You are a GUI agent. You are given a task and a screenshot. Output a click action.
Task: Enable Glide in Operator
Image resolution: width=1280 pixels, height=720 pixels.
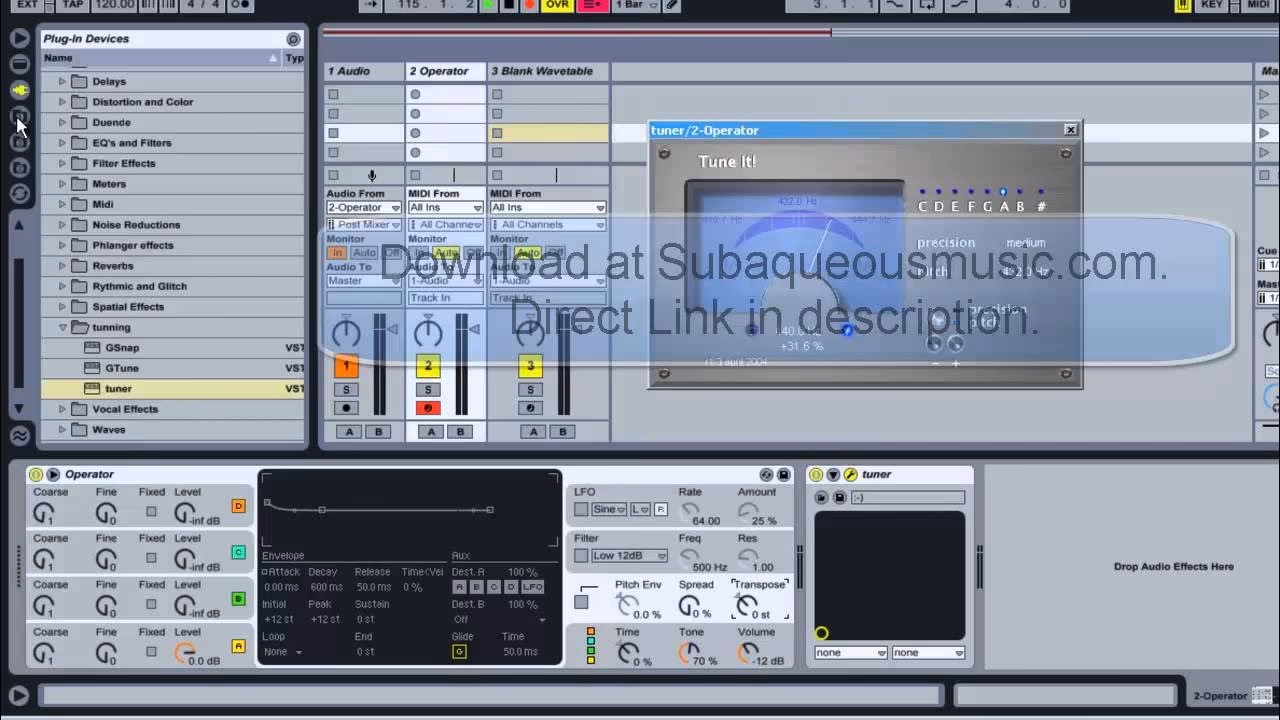[459, 652]
